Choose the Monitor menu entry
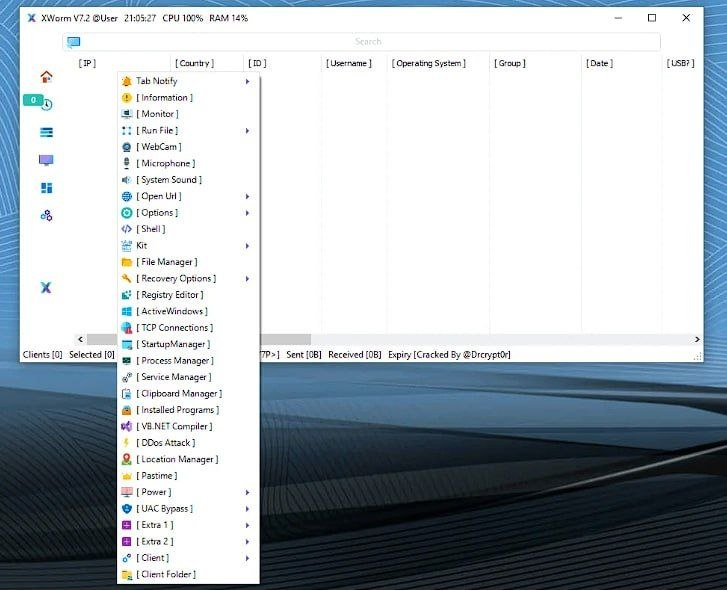 click(188, 114)
